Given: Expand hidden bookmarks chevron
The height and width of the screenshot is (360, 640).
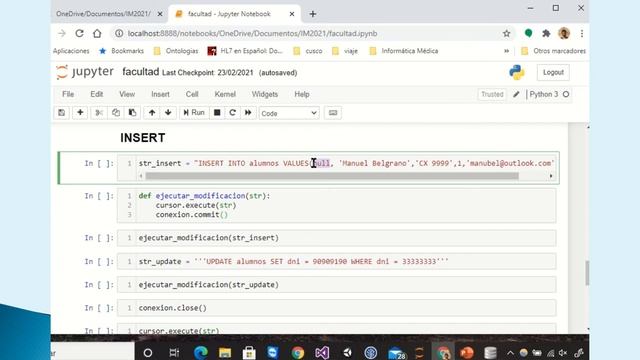Looking at the screenshot, I should [x=507, y=51].
